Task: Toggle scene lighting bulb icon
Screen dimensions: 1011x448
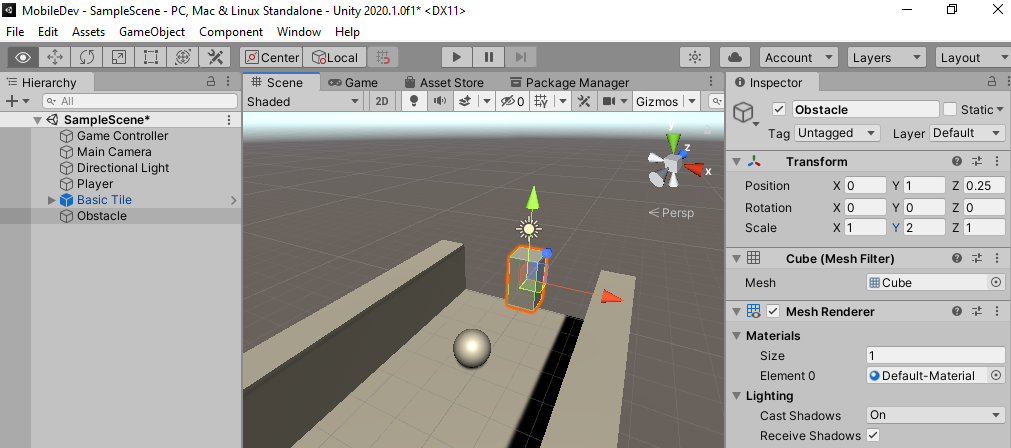Action: point(415,101)
